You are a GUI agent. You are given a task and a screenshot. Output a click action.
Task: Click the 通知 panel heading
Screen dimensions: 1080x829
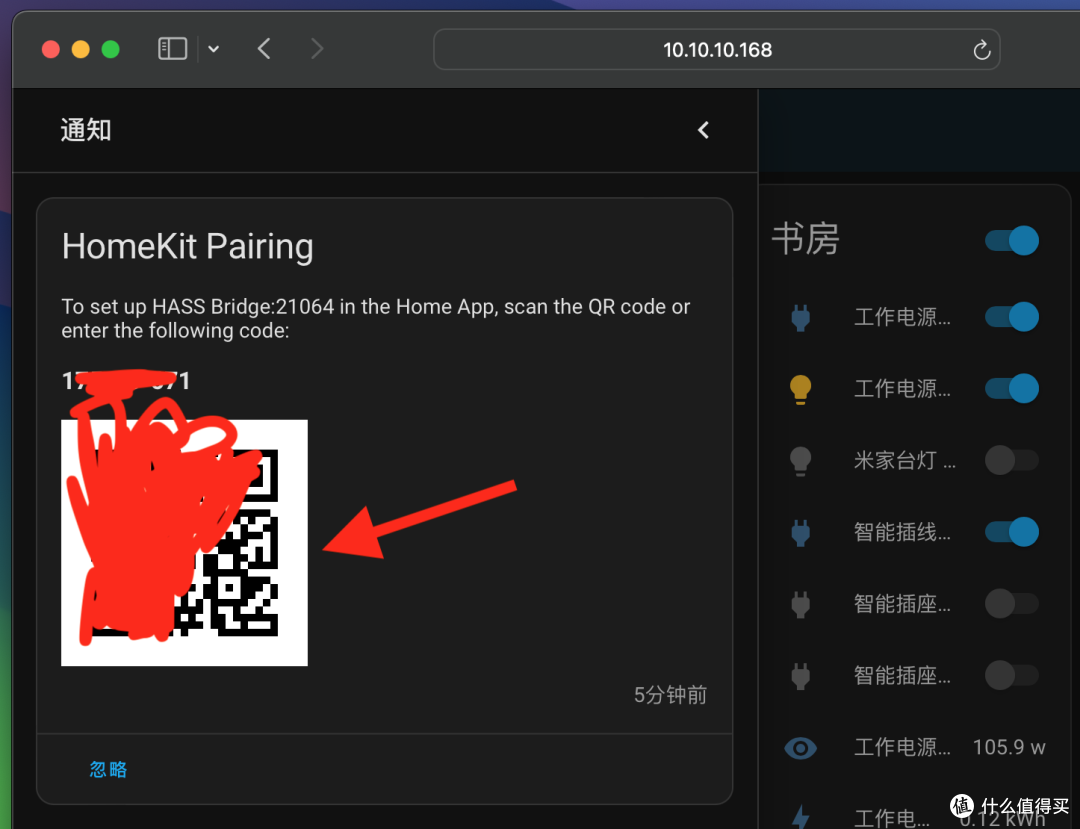click(85, 130)
